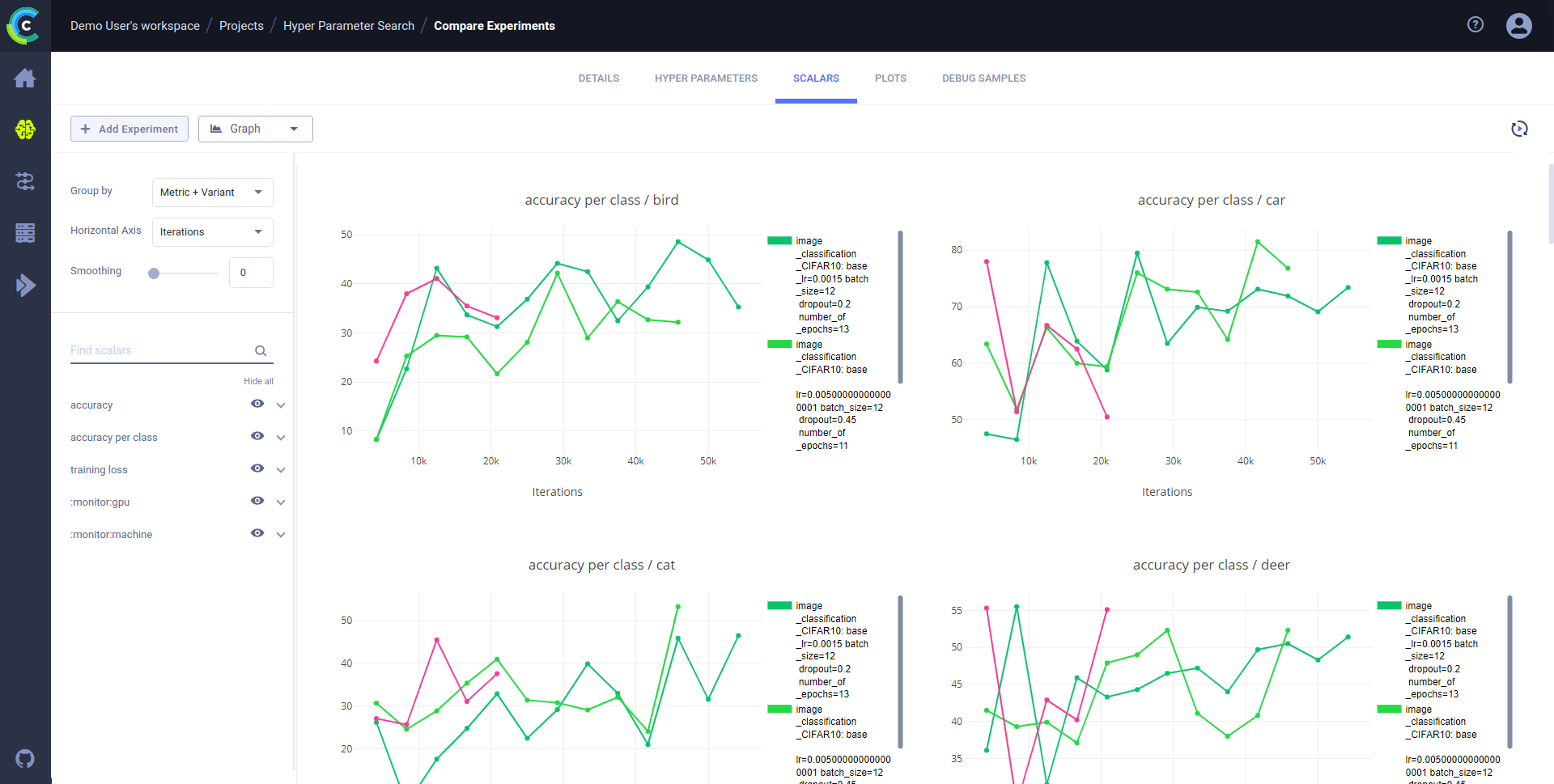Toggle second legend swatch in bird chart
Image resolution: width=1554 pixels, height=784 pixels.
(779, 344)
